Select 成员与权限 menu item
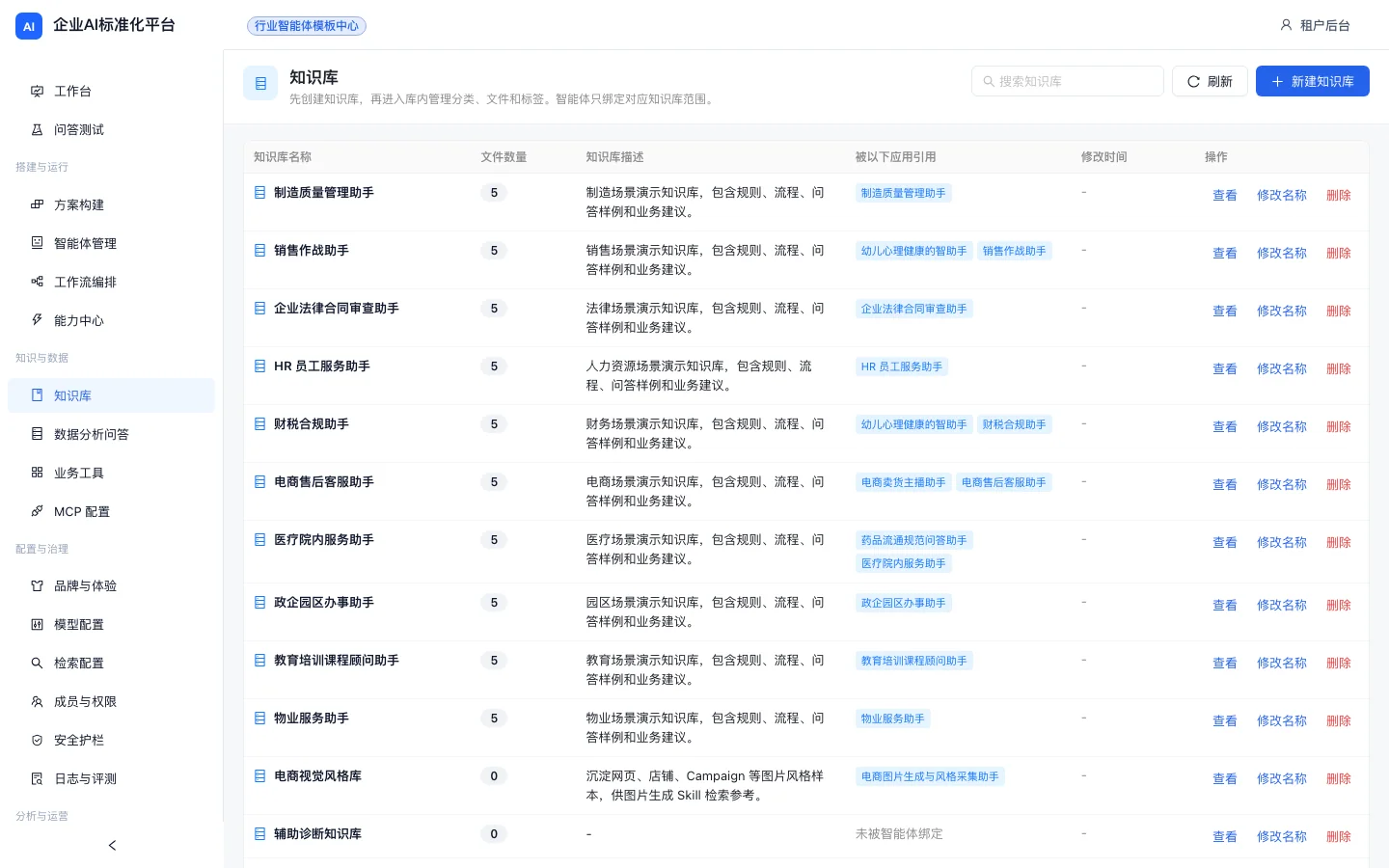The width and height of the screenshot is (1389, 868). (x=111, y=701)
